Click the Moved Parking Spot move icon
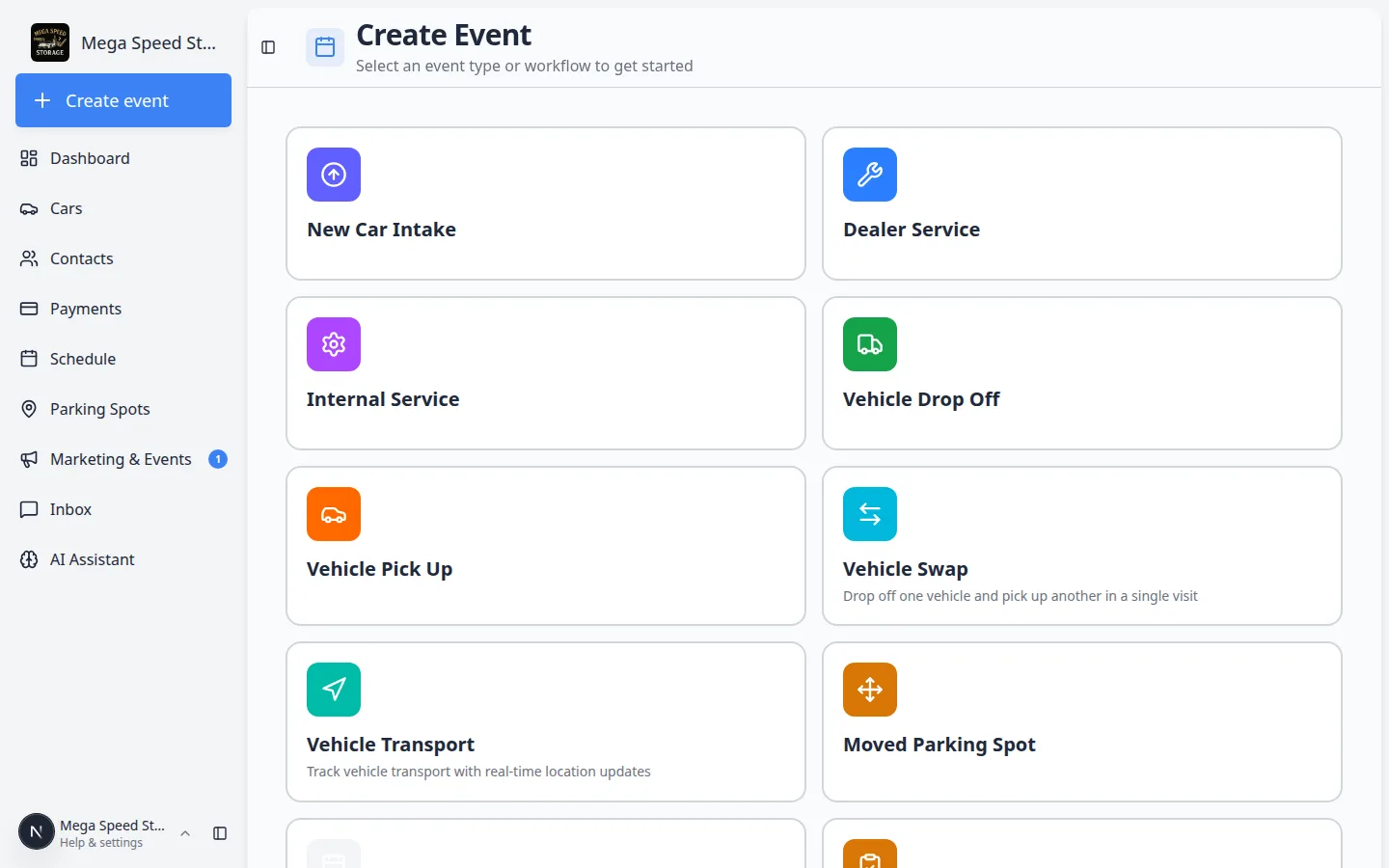The height and width of the screenshot is (868, 1389). 870,690
